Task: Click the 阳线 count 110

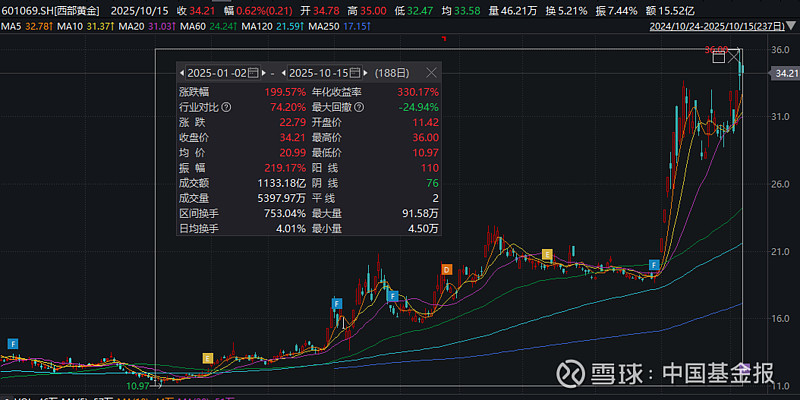Action: [430, 168]
